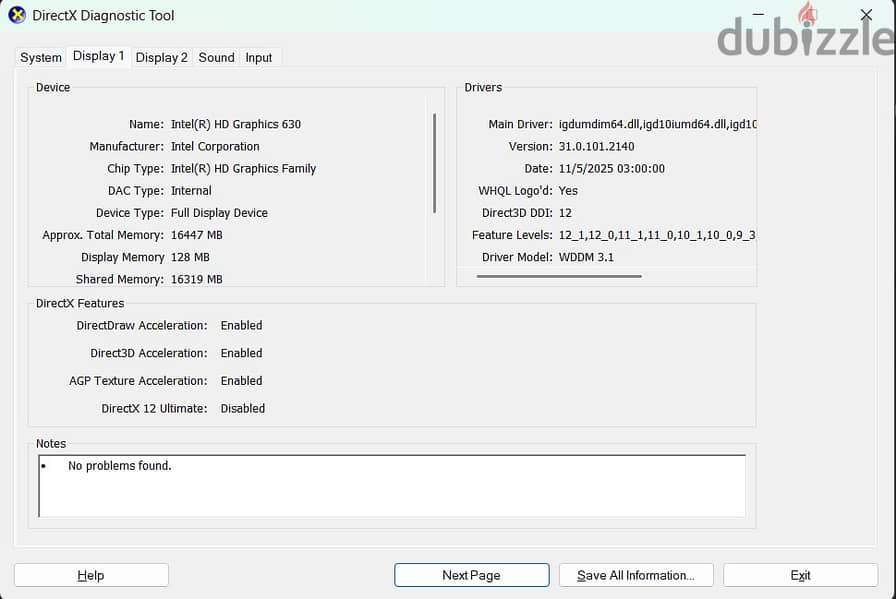Click the Direct3D Acceleration Enabled value
The image size is (896, 599).
pyautogui.click(x=242, y=353)
